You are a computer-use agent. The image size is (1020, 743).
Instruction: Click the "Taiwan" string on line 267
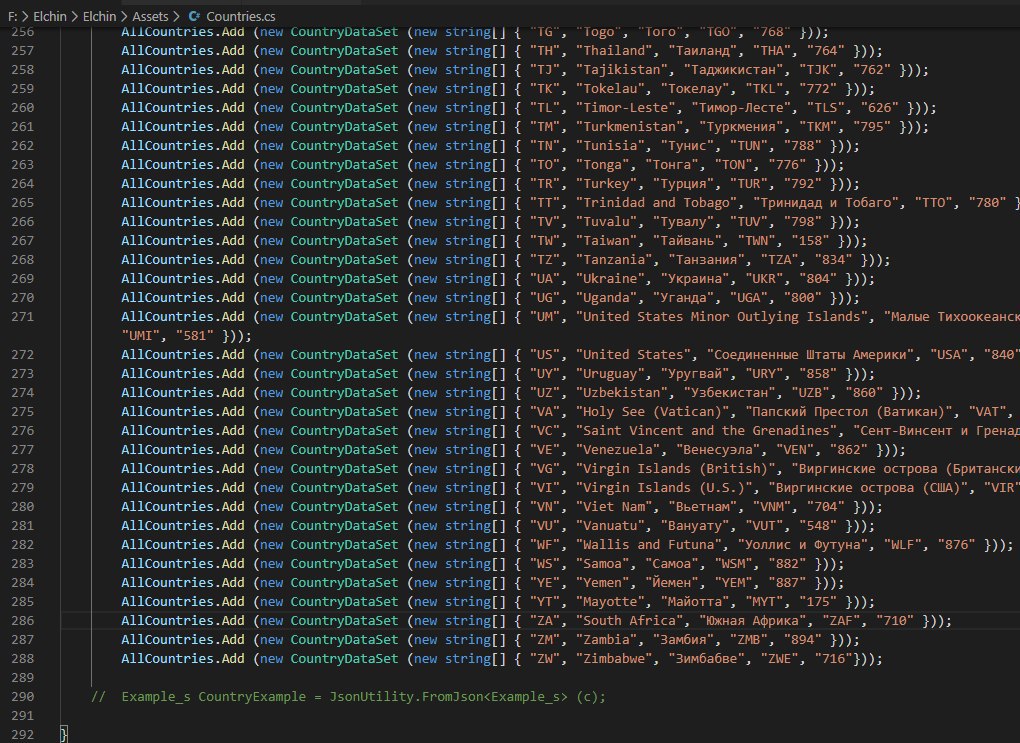[x=606, y=241]
